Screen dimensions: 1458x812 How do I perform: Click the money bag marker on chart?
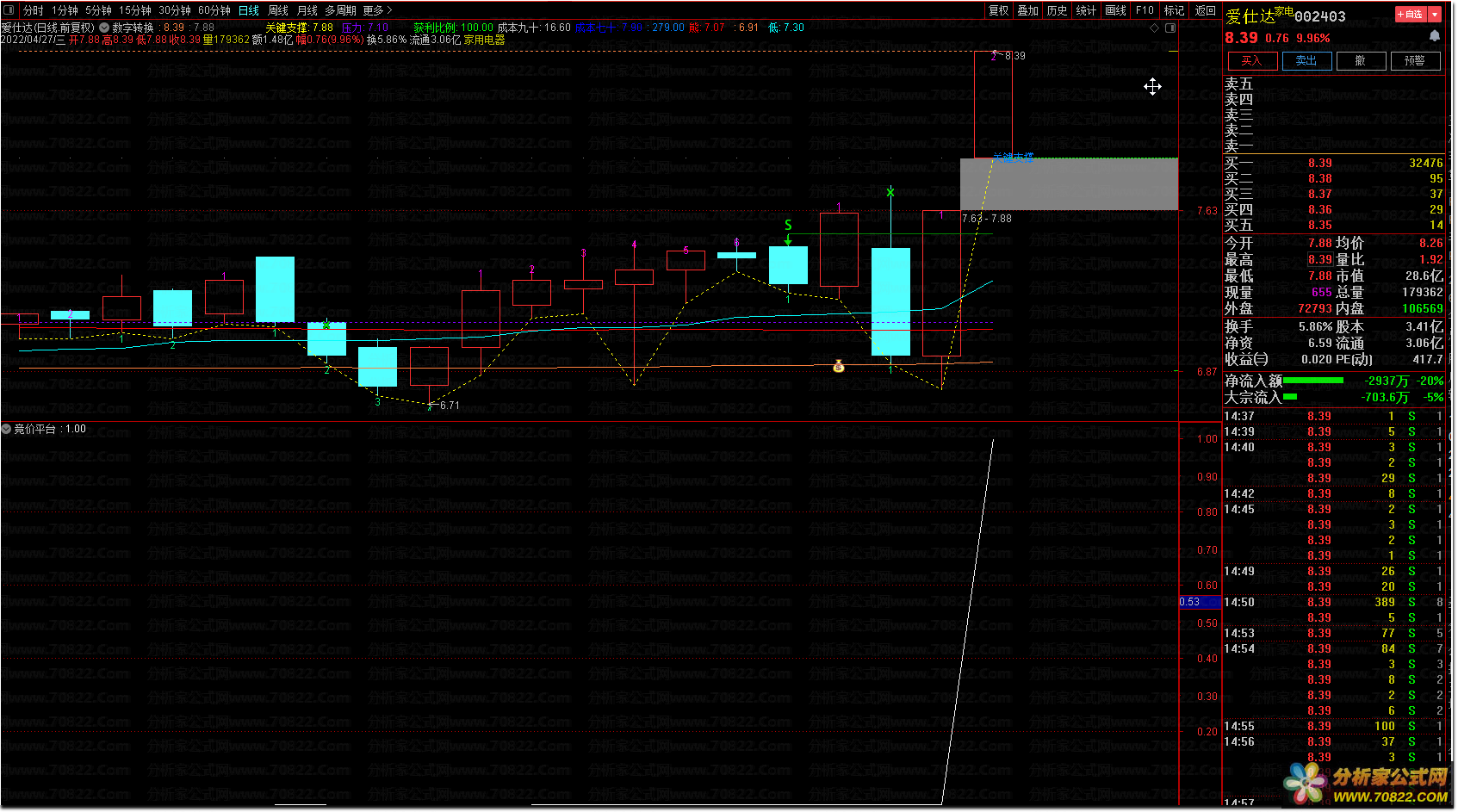[839, 367]
